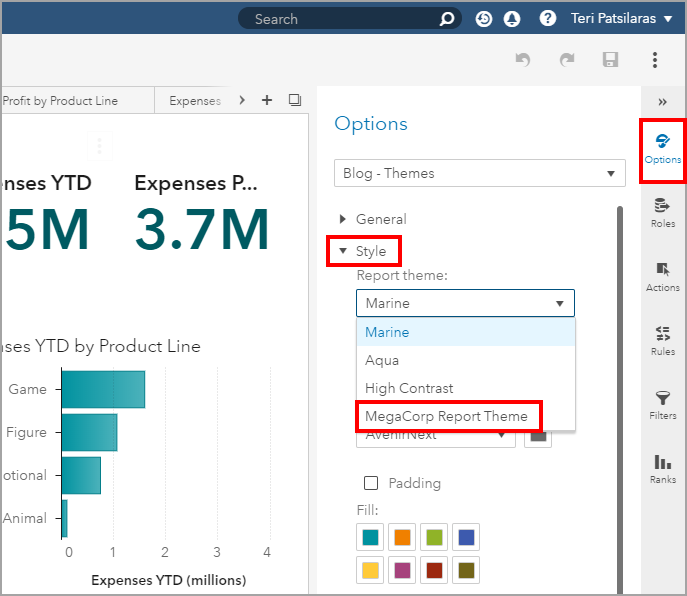Open the Actions pane icon
Image resolution: width=687 pixels, height=596 pixels.
coord(662,276)
